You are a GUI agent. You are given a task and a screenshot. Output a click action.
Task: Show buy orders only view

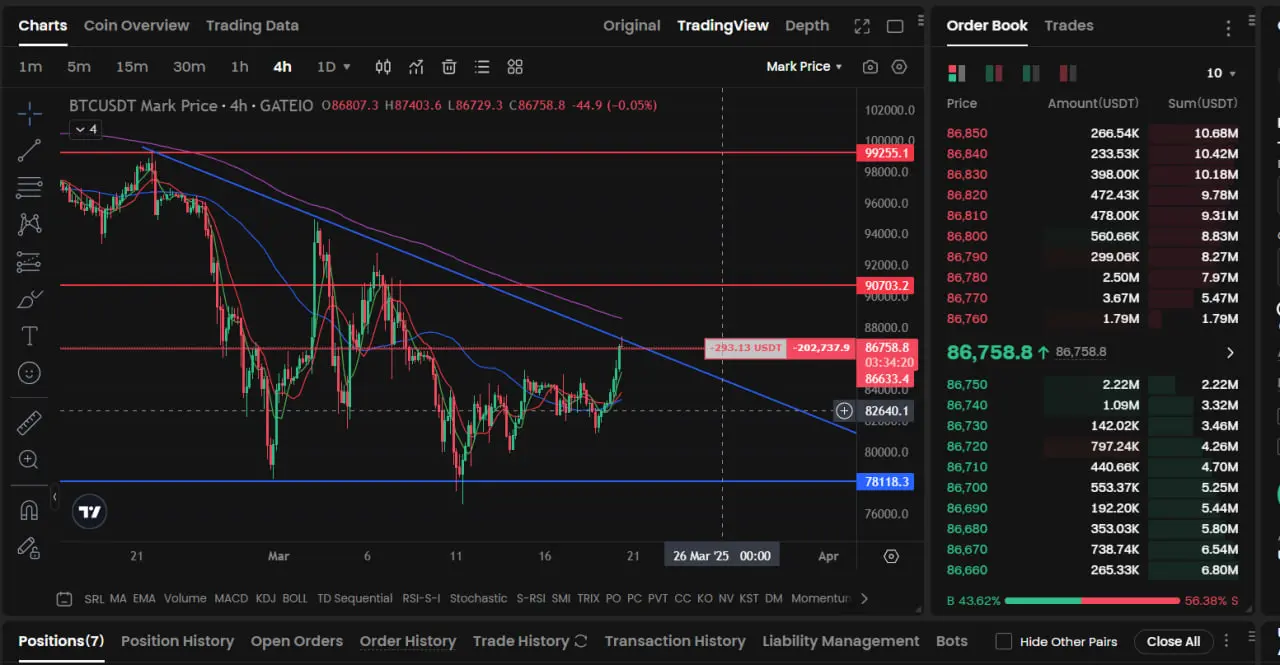point(1031,73)
